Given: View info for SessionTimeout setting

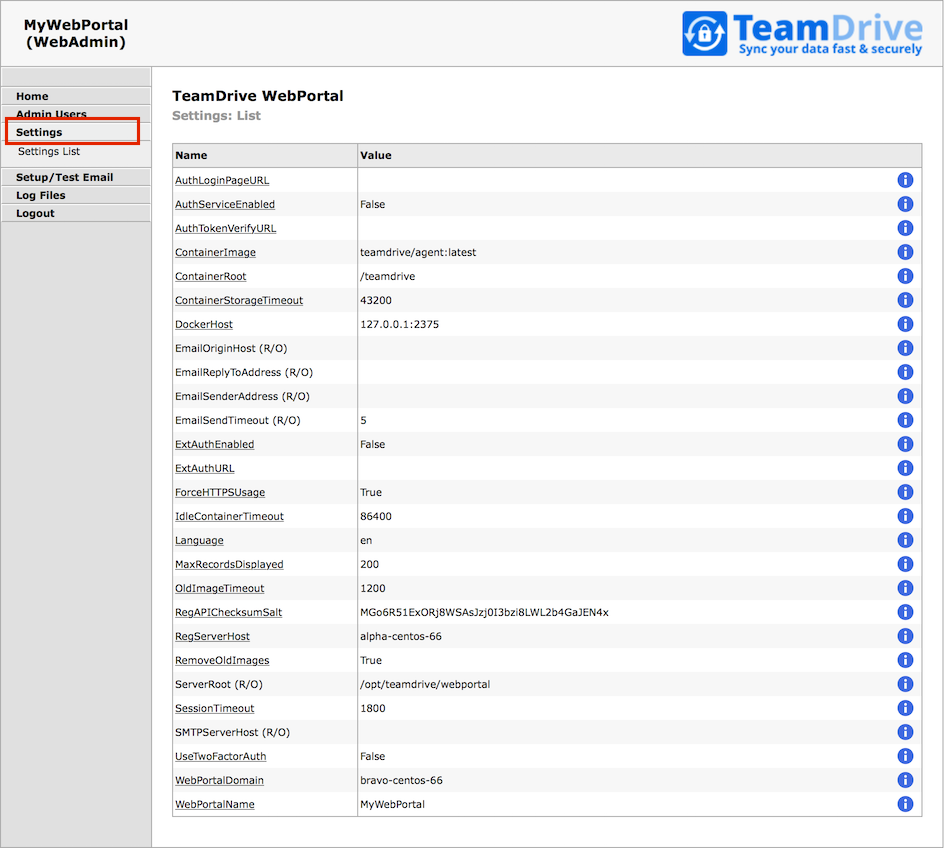Looking at the screenshot, I should click(905, 708).
